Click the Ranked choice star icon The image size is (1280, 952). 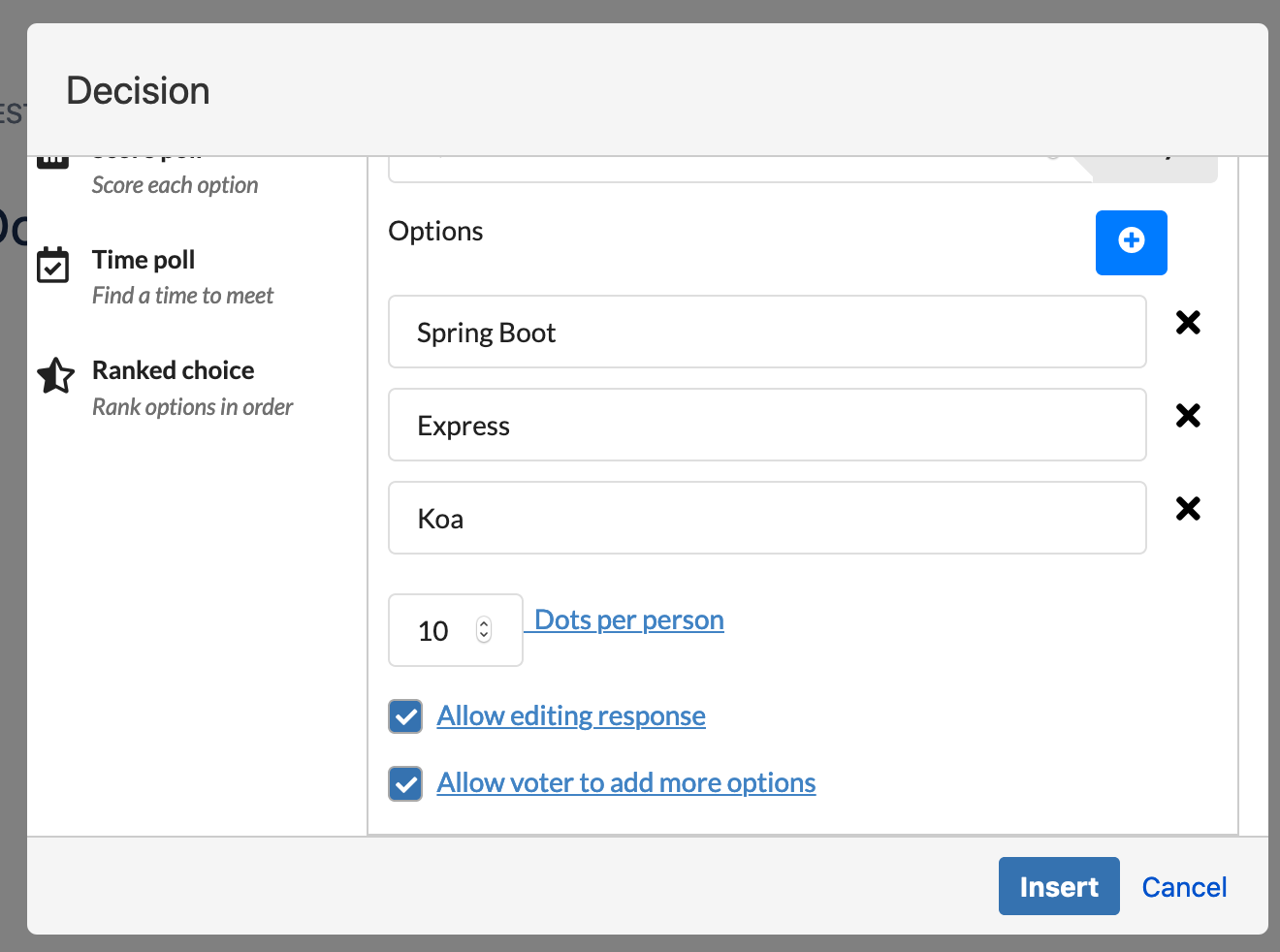[x=55, y=376]
